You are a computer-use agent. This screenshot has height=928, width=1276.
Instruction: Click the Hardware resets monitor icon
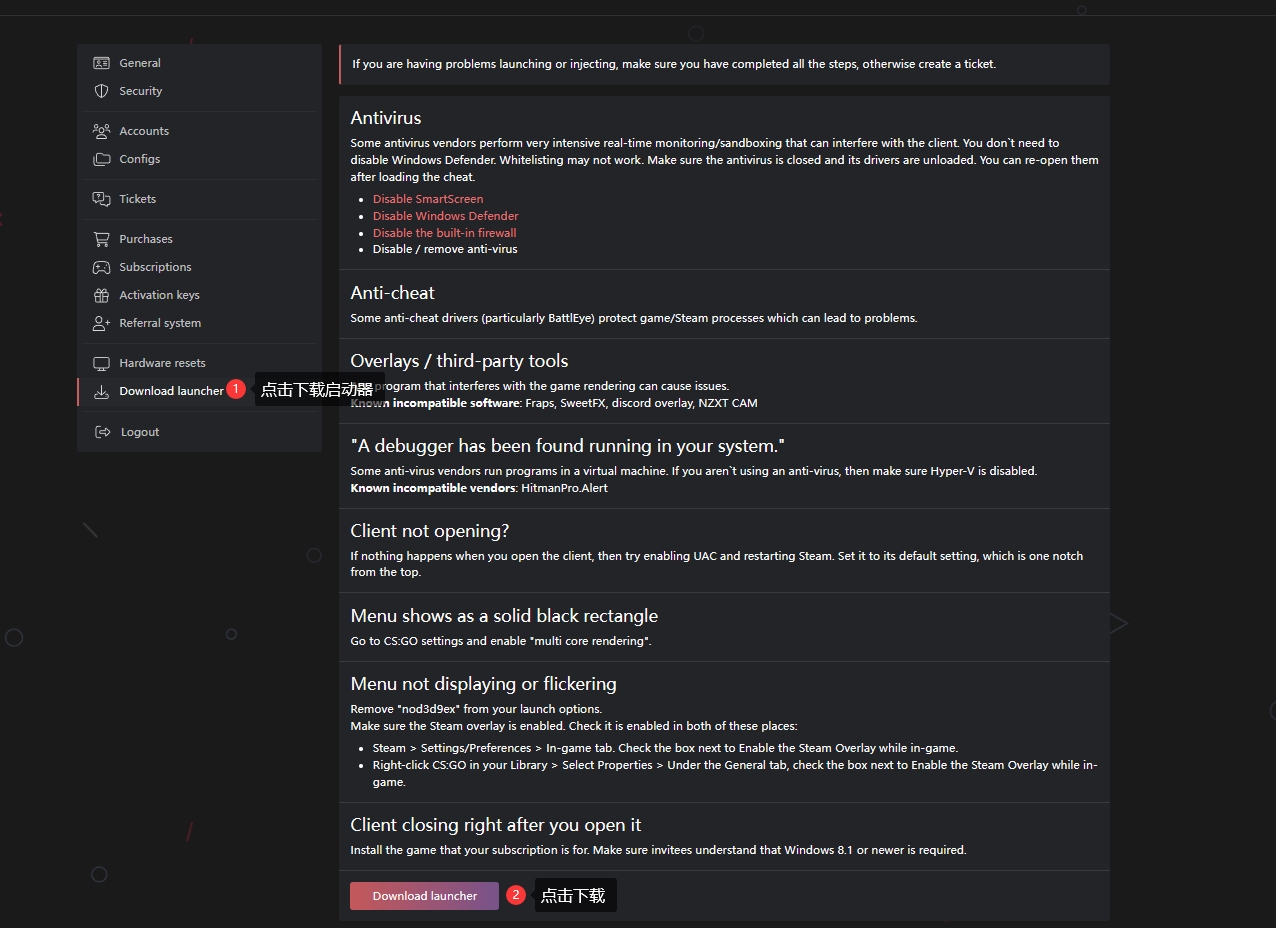(x=101, y=363)
